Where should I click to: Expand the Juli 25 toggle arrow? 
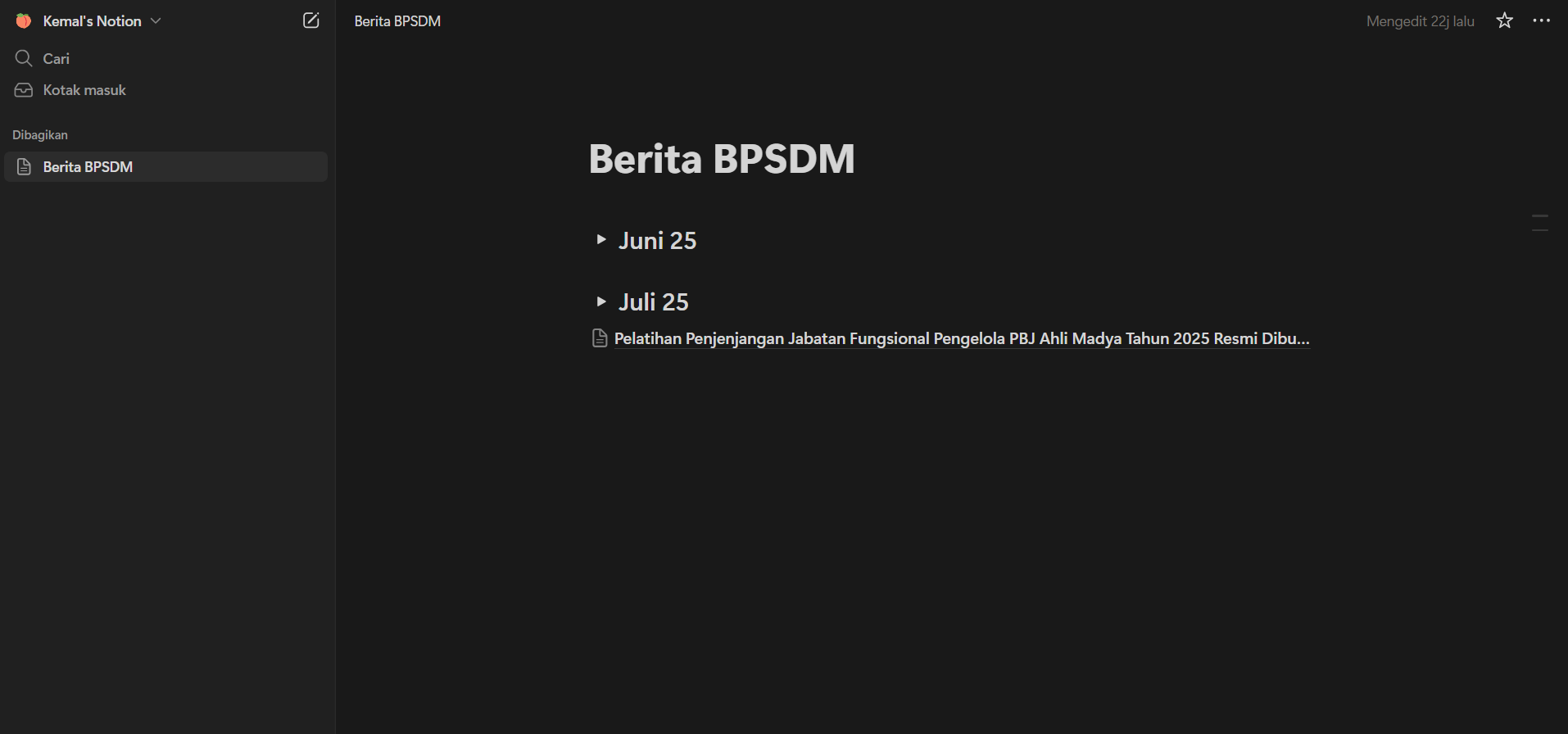coord(601,301)
